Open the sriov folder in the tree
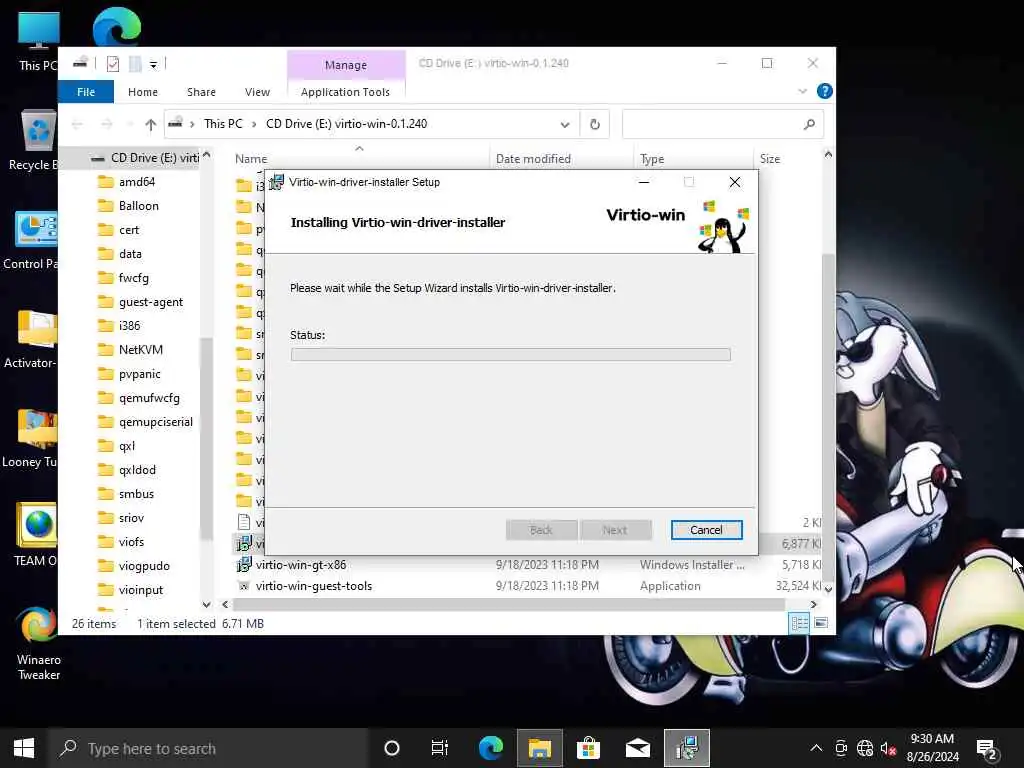 pos(131,518)
